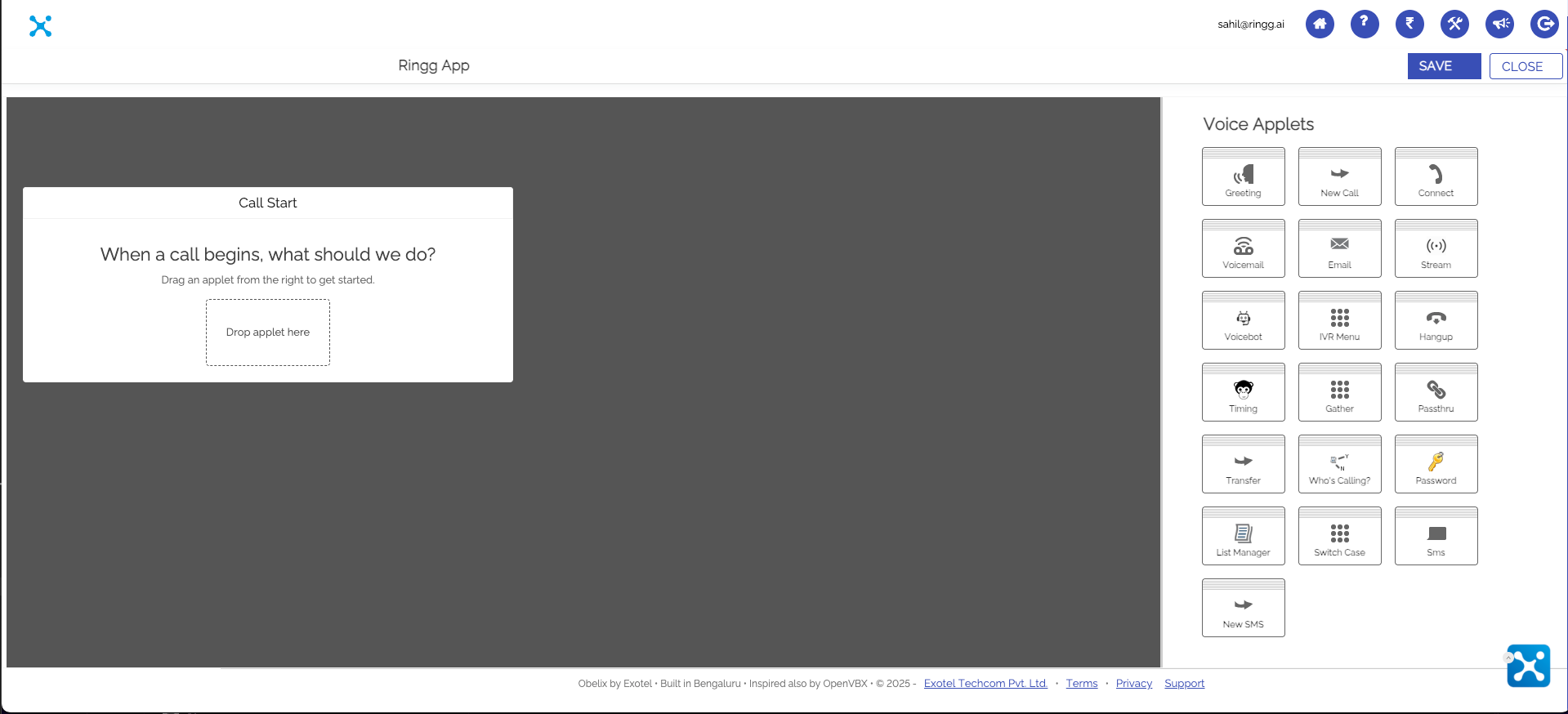Select the Email applet
This screenshot has width=1568, height=714.
[1339, 248]
